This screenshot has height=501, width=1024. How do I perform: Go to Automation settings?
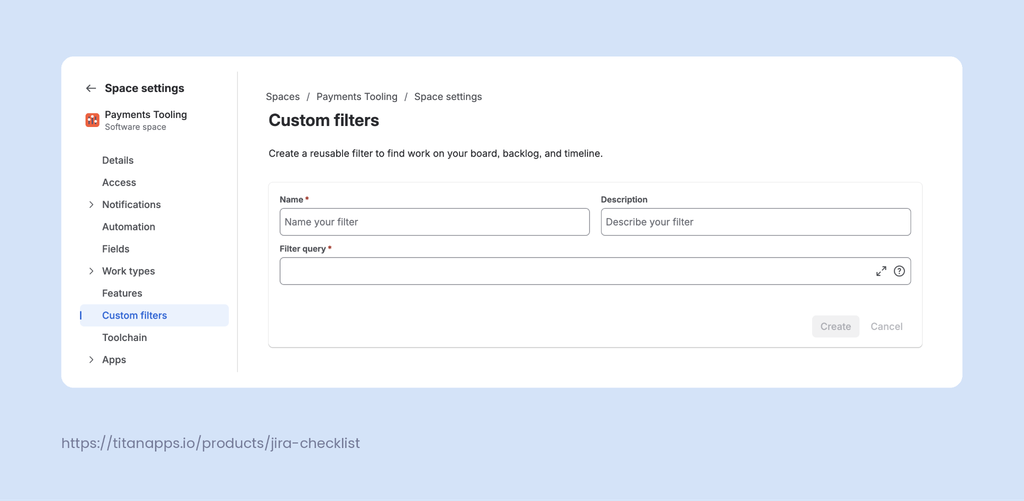(x=129, y=227)
